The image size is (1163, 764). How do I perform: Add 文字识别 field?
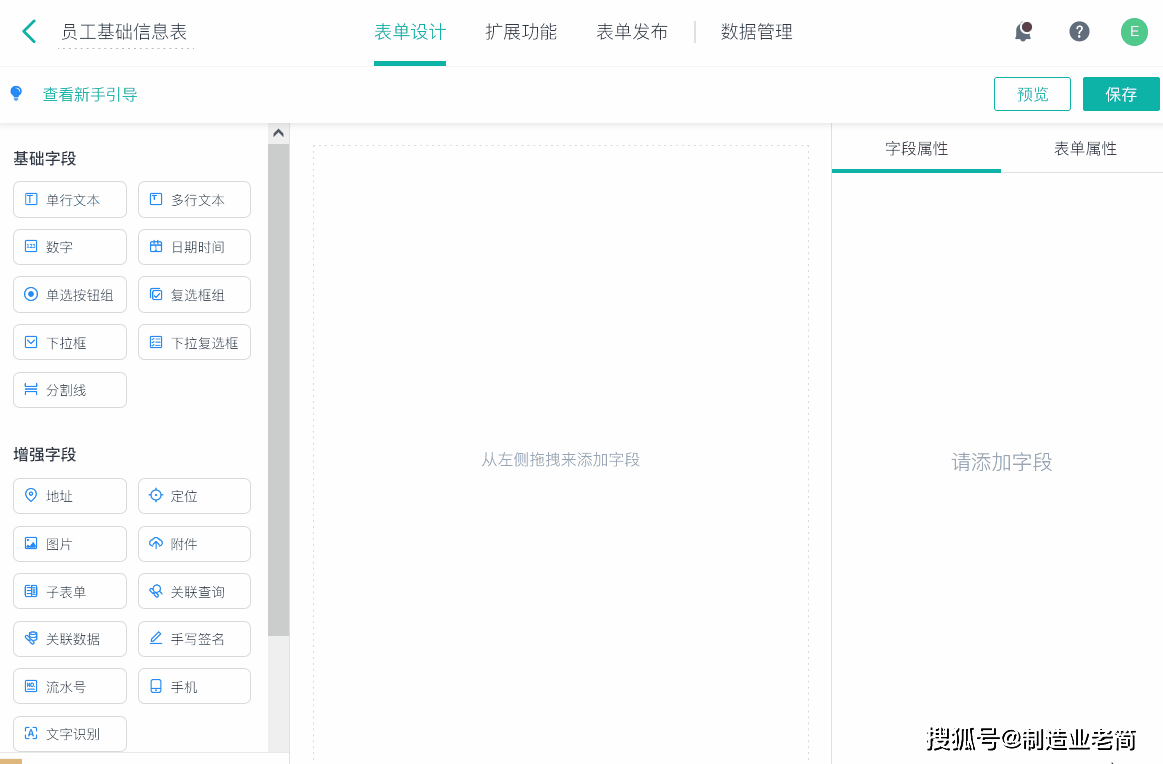(70, 734)
